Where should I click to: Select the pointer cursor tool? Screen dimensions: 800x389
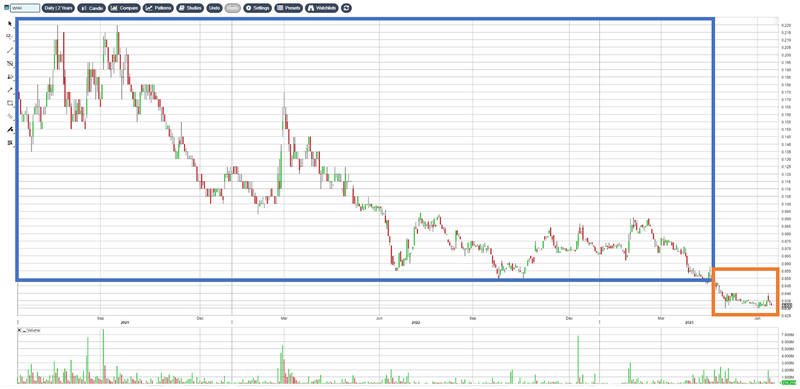(x=9, y=23)
